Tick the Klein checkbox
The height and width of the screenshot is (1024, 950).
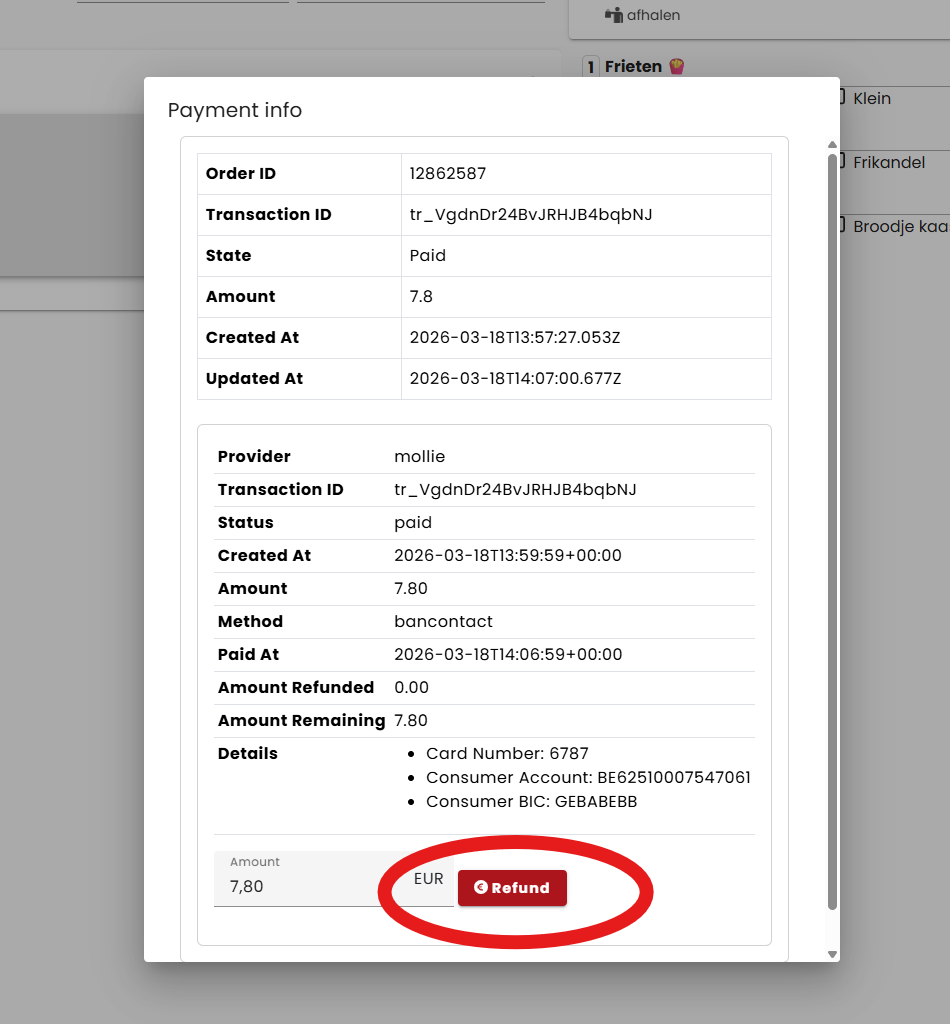[842, 97]
